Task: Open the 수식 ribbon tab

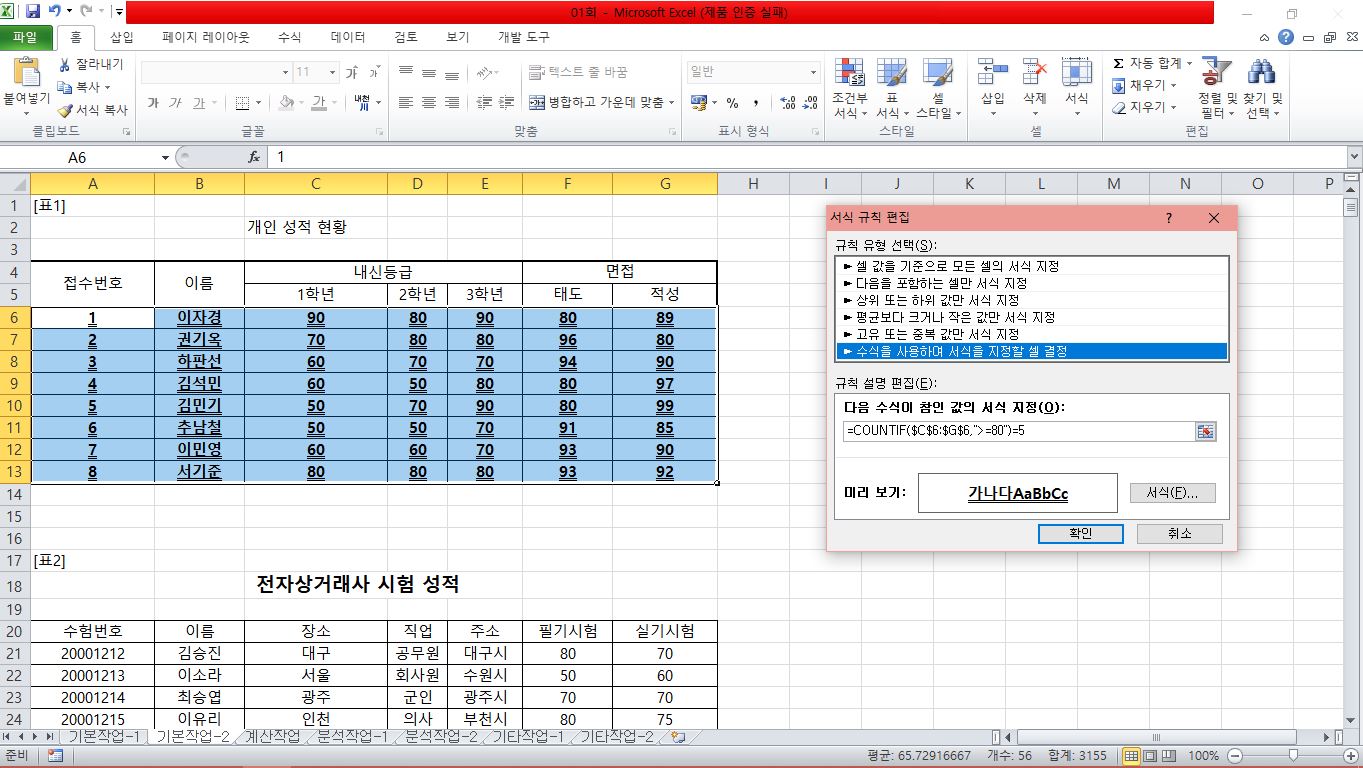Action: 289,37
